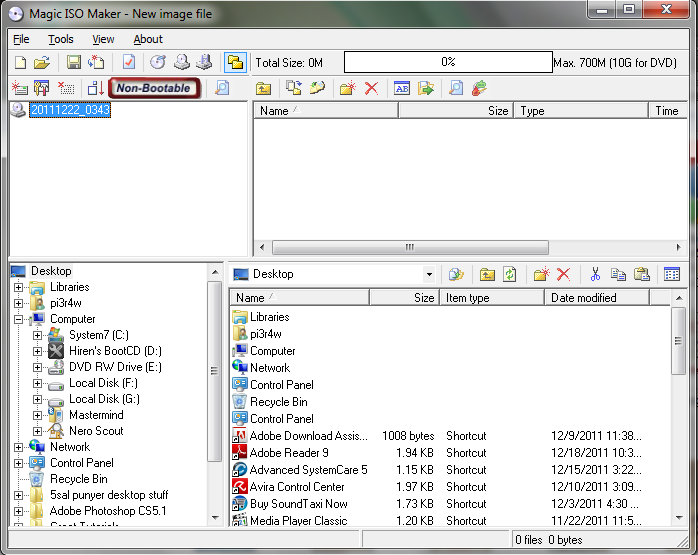The height and width of the screenshot is (555, 698).
Task: Click the rightmost image toolbar icon
Action: click(479, 88)
